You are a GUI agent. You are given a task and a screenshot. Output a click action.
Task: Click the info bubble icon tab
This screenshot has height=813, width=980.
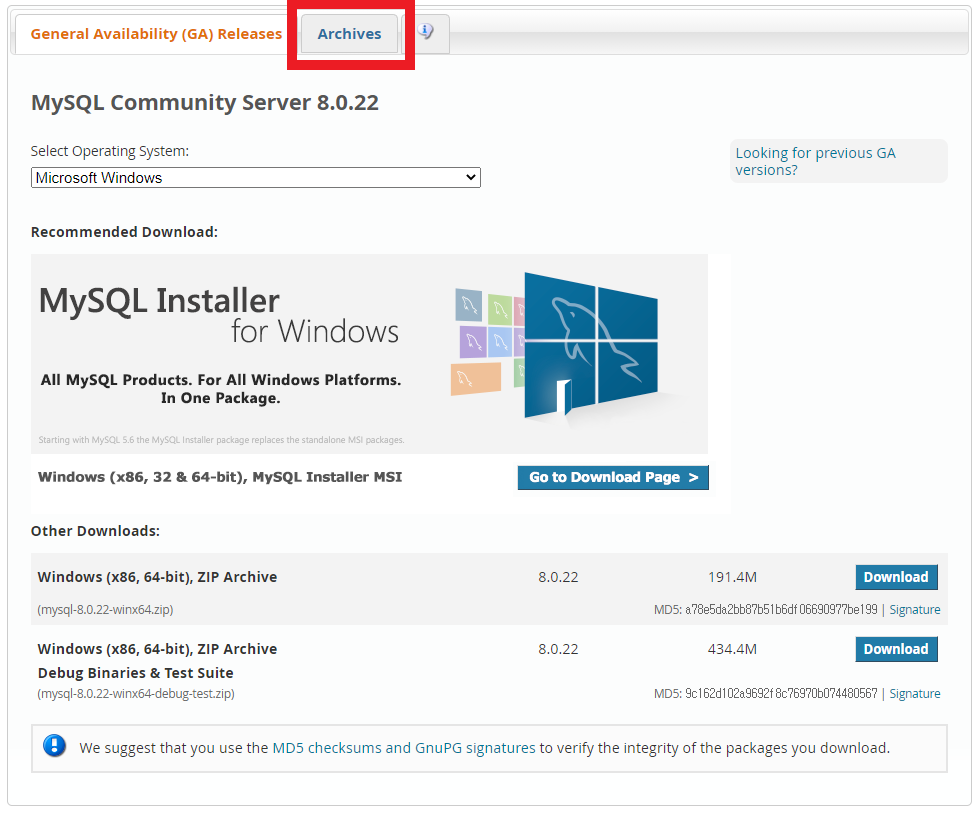426,32
